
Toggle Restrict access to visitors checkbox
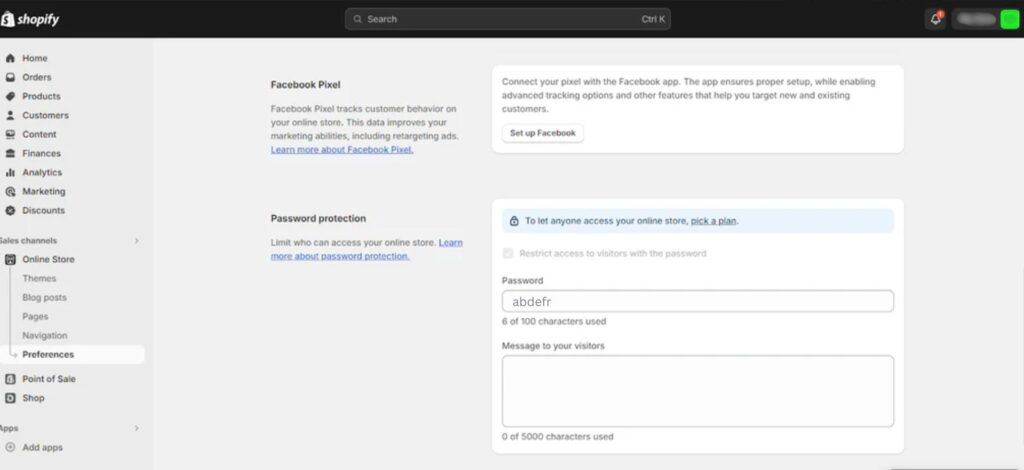tap(509, 254)
